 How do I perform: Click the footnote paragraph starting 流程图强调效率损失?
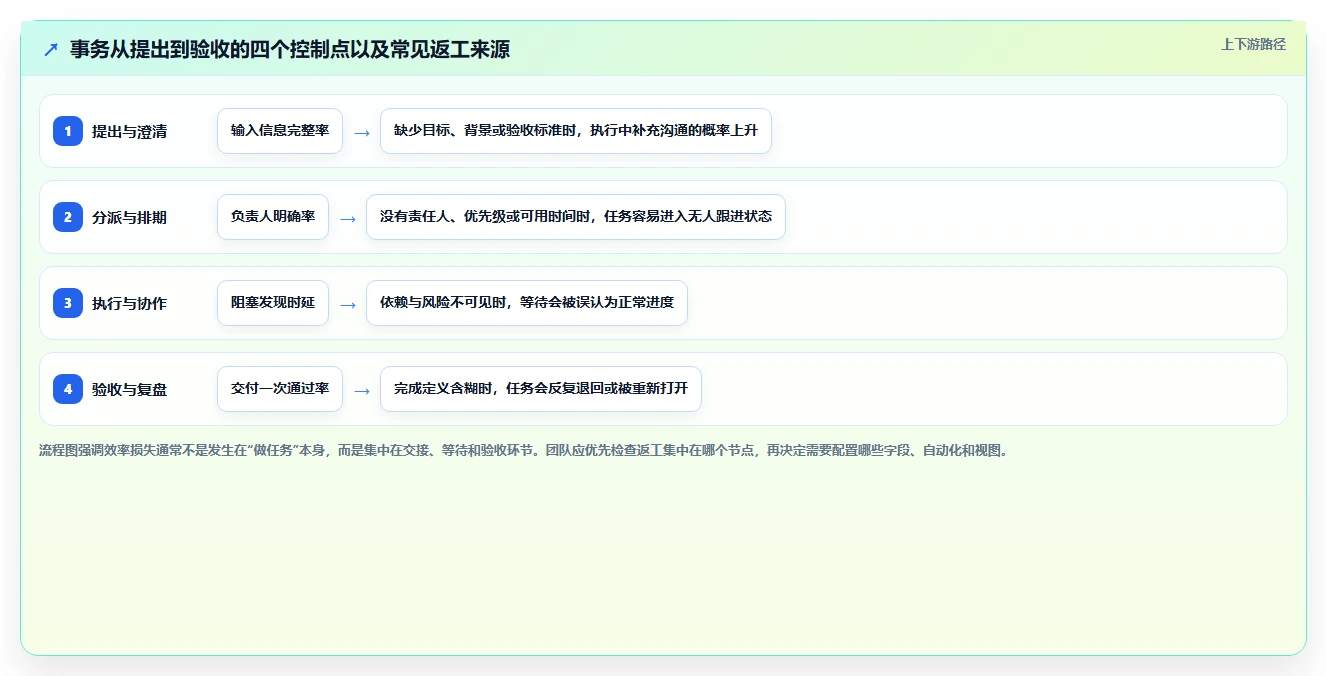525,450
